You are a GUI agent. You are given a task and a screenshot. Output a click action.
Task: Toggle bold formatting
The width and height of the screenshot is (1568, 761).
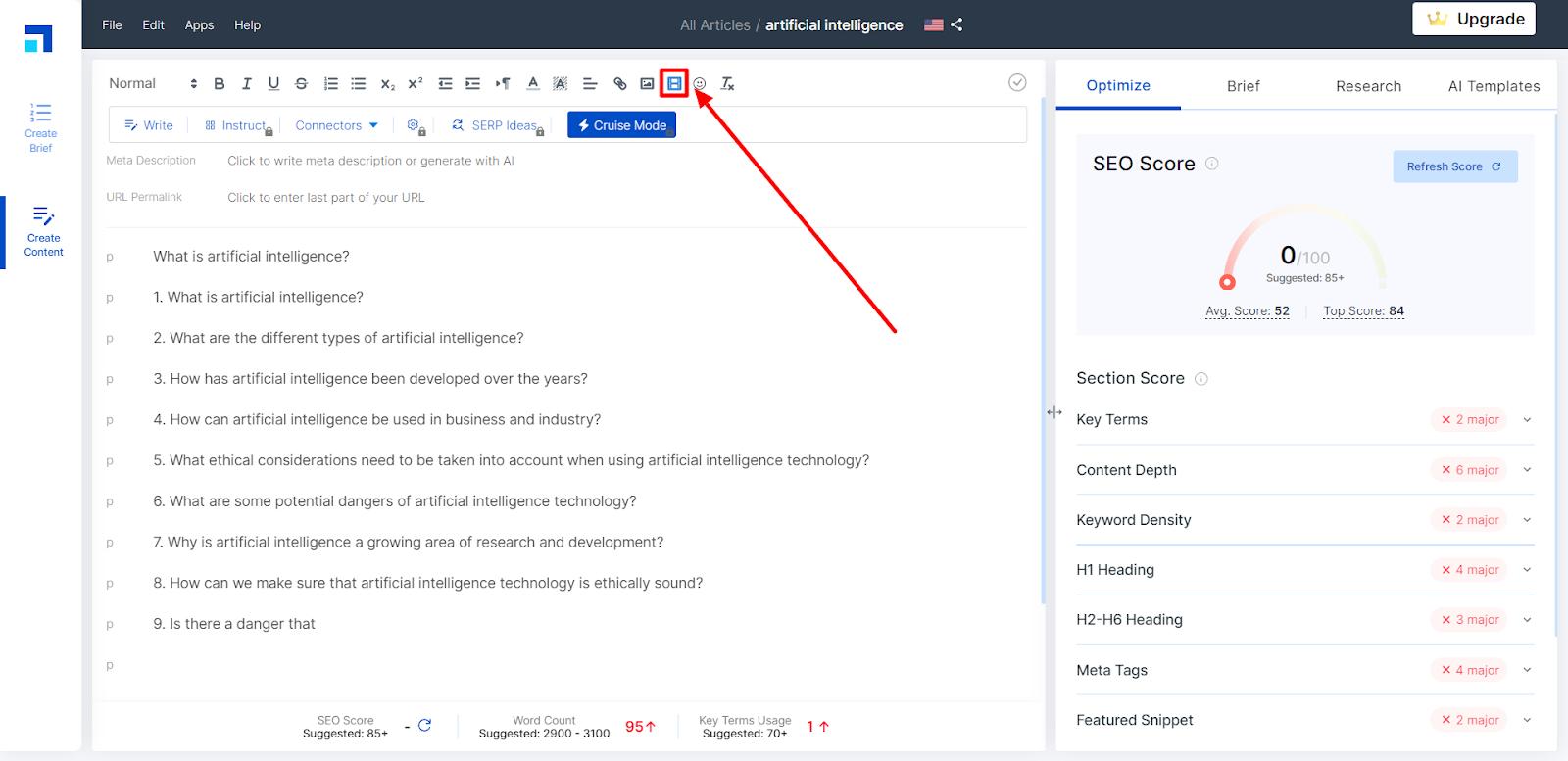point(220,84)
